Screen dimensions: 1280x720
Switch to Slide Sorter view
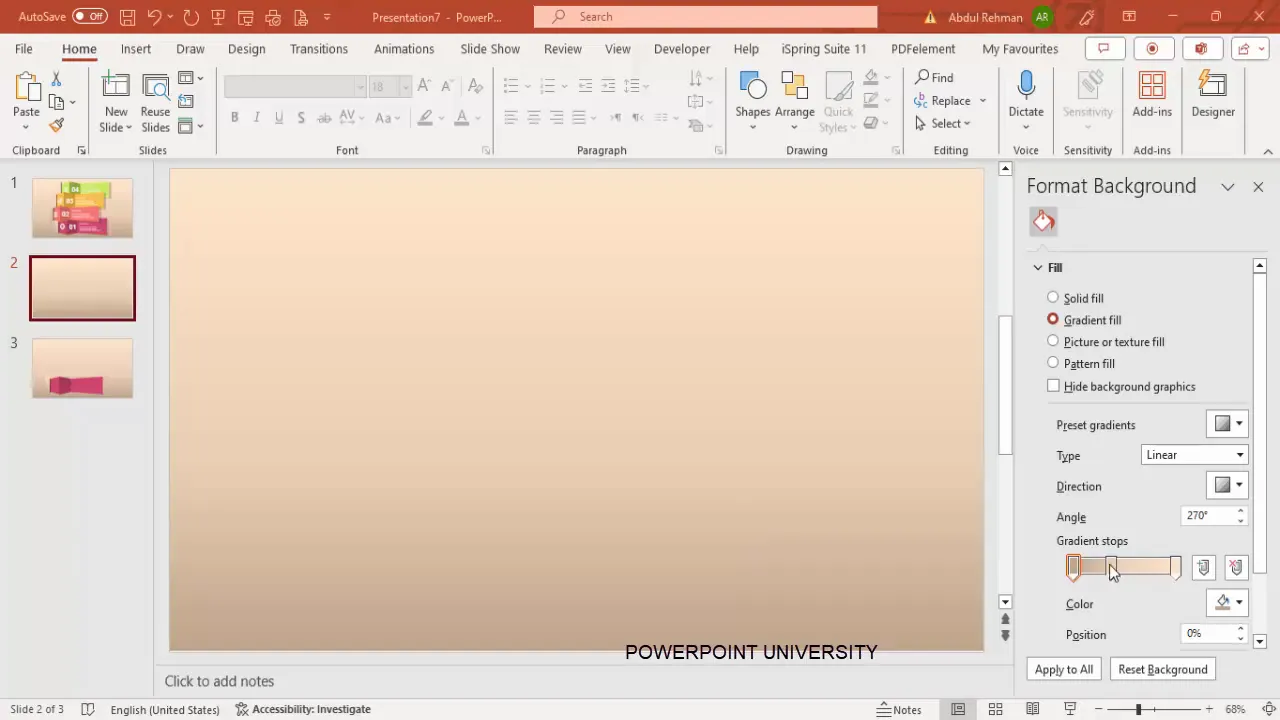995,709
